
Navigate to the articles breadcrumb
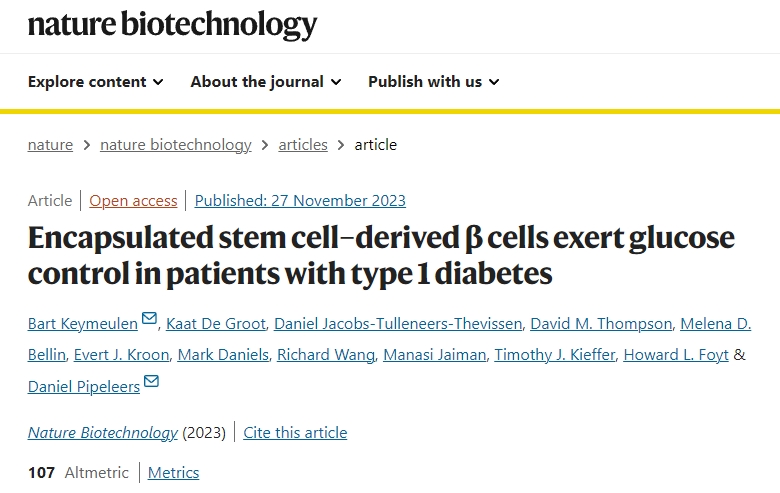click(303, 145)
